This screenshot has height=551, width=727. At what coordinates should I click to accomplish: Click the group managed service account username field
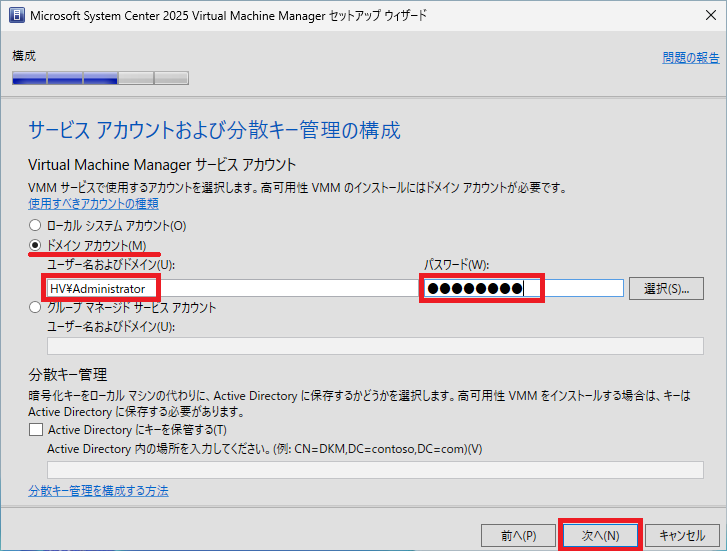[375, 346]
